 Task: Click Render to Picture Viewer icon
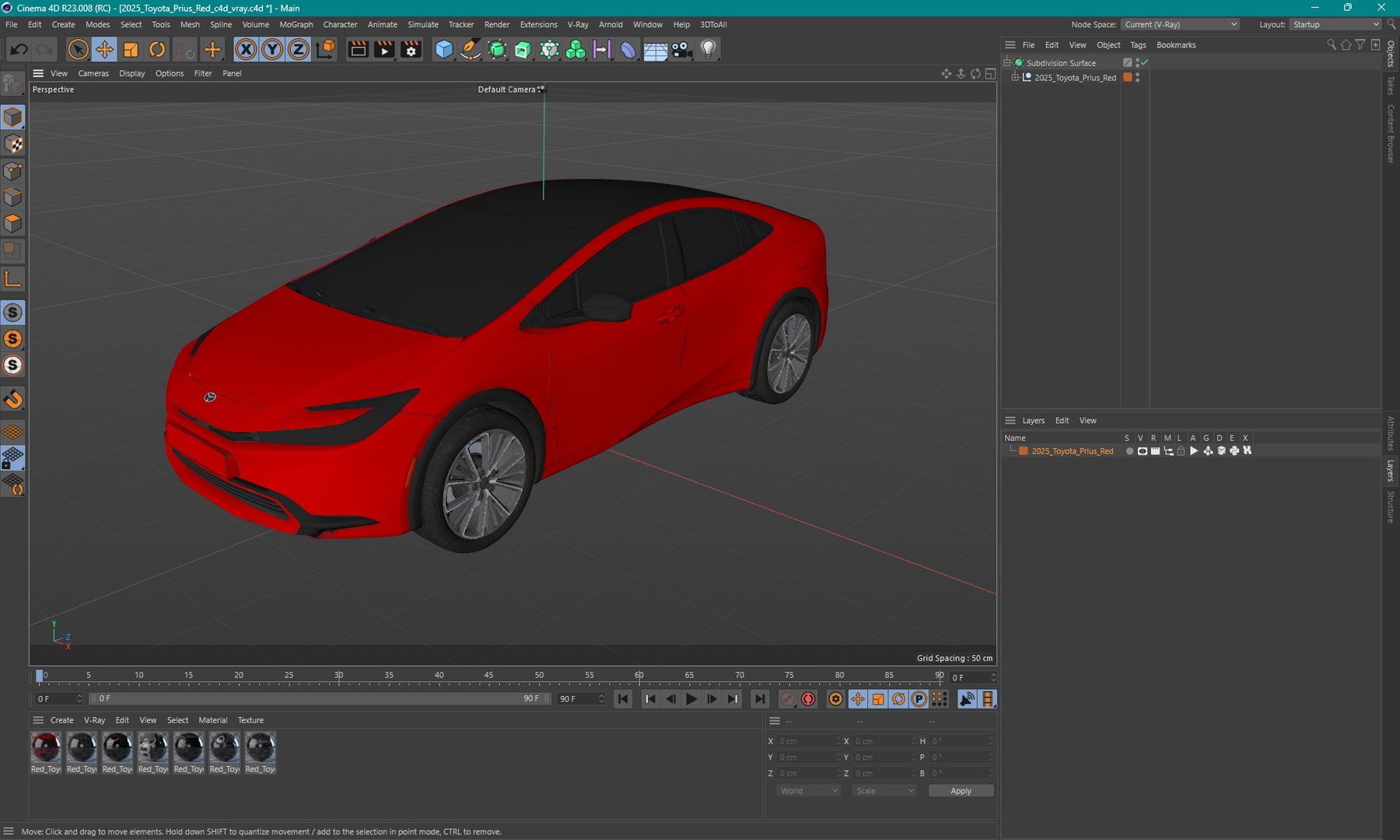point(385,50)
